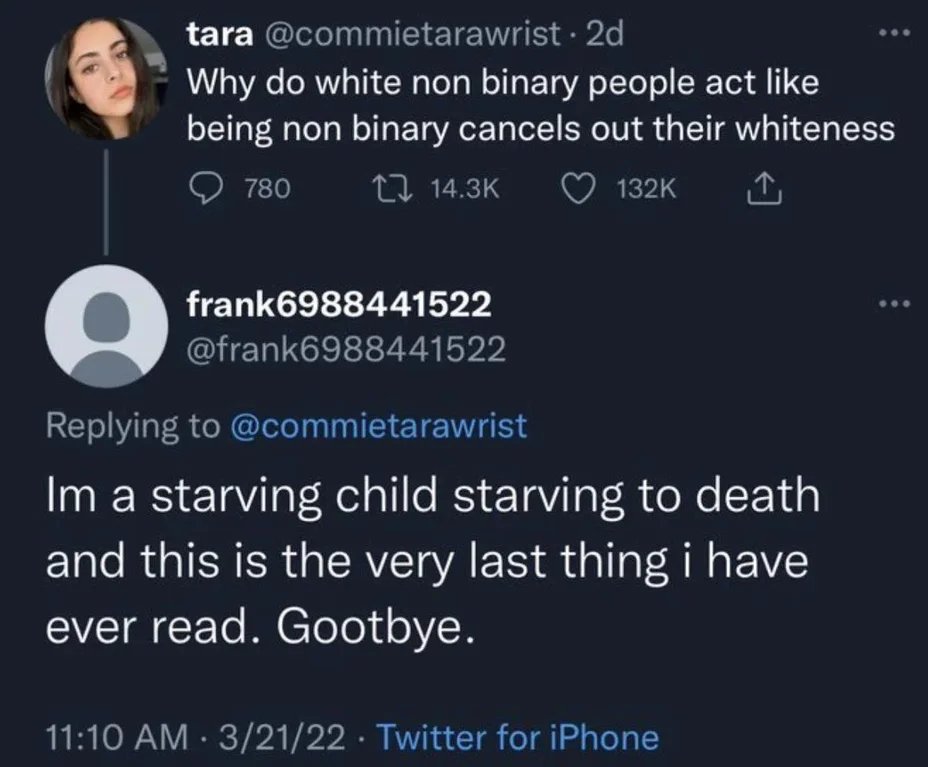
Task: Open tara's tweet about white non binary people
Action: point(540,105)
